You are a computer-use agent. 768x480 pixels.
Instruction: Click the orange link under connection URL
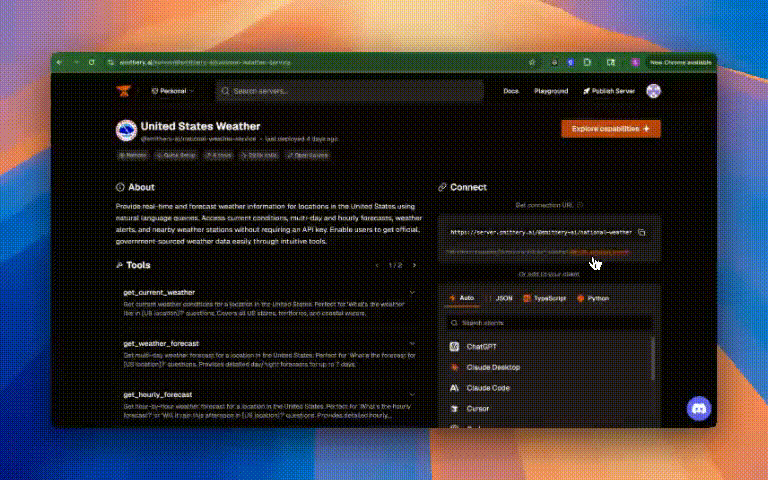click(599, 252)
